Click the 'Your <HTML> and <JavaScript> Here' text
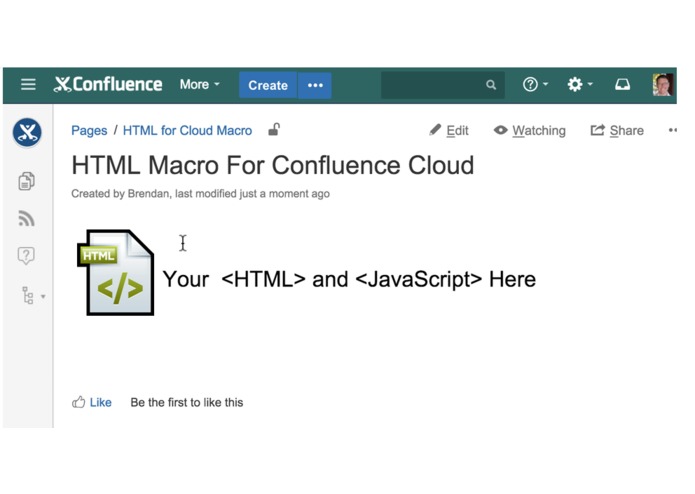Screen dimensions: 695x494 coord(349,280)
